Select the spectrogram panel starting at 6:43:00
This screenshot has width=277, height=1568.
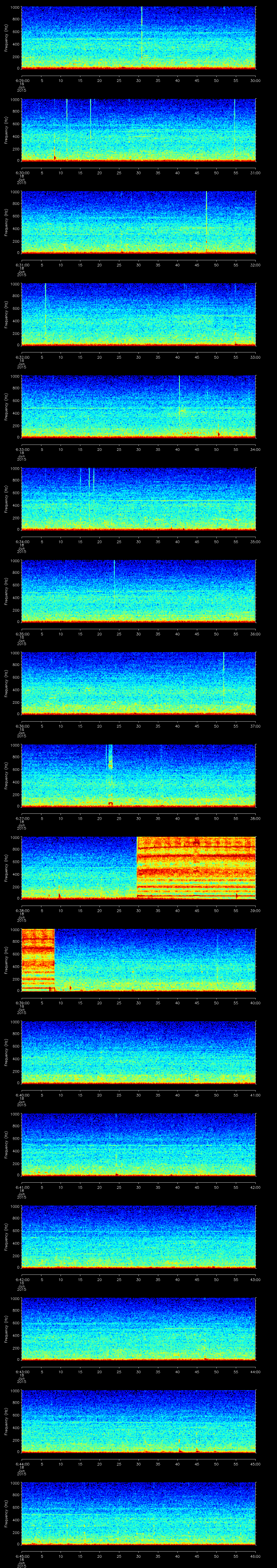tap(138, 1329)
